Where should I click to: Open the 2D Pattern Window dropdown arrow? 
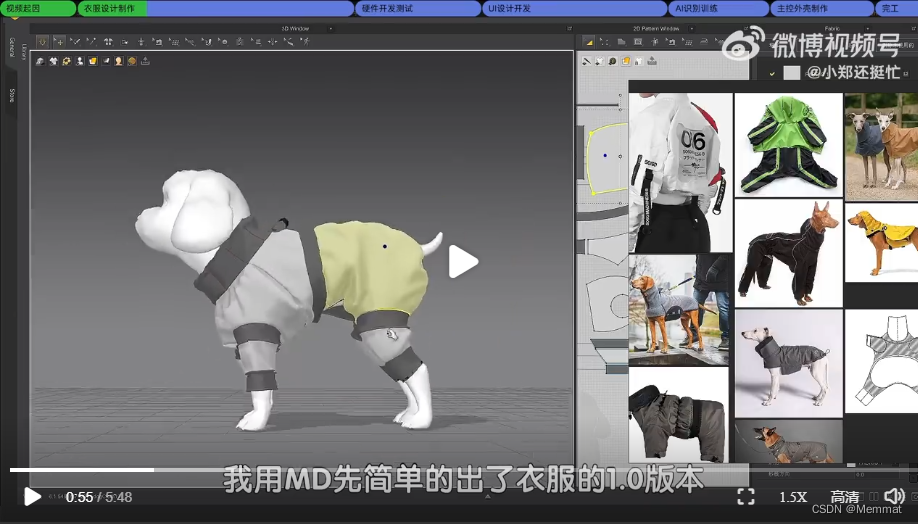click(691, 28)
